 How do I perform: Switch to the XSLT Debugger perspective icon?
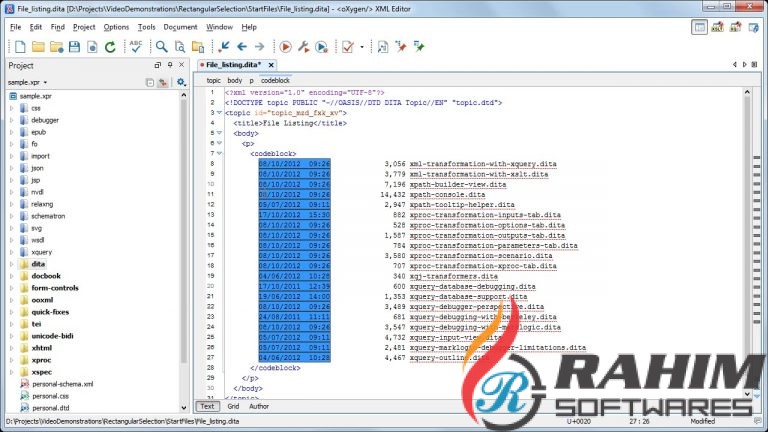point(718,27)
